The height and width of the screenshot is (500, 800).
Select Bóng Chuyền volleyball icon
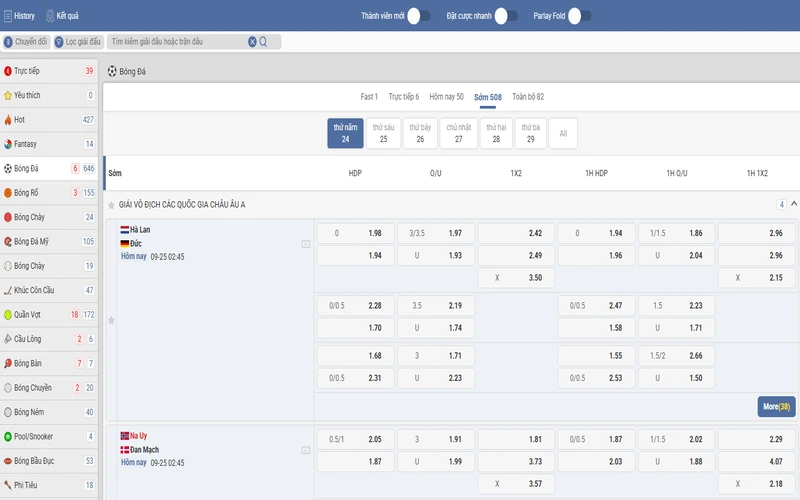coord(8,388)
